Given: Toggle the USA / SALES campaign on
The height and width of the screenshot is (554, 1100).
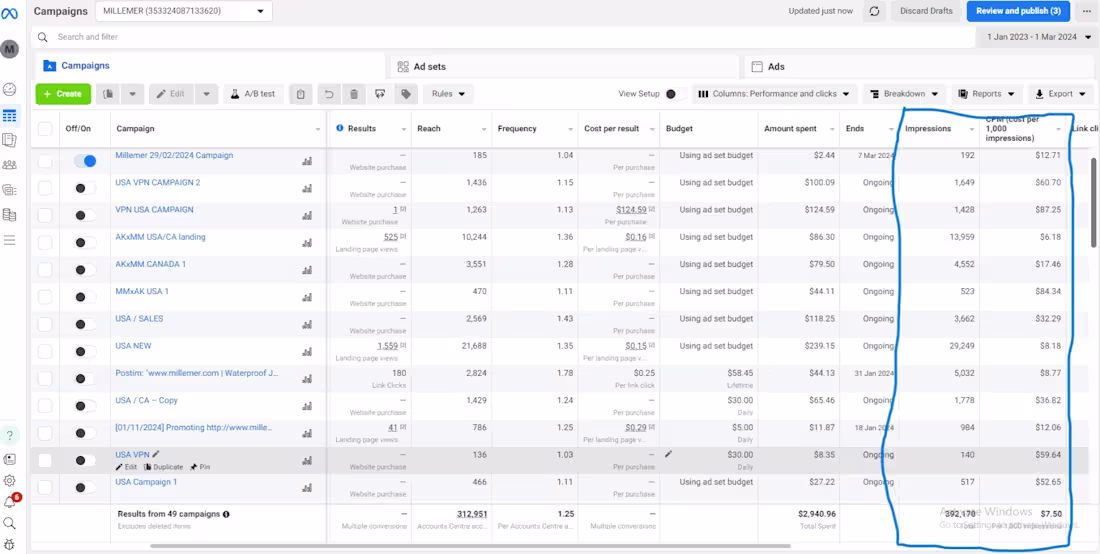Looking at the screenshot, I should pyautogui.click(x=85, y=324).
